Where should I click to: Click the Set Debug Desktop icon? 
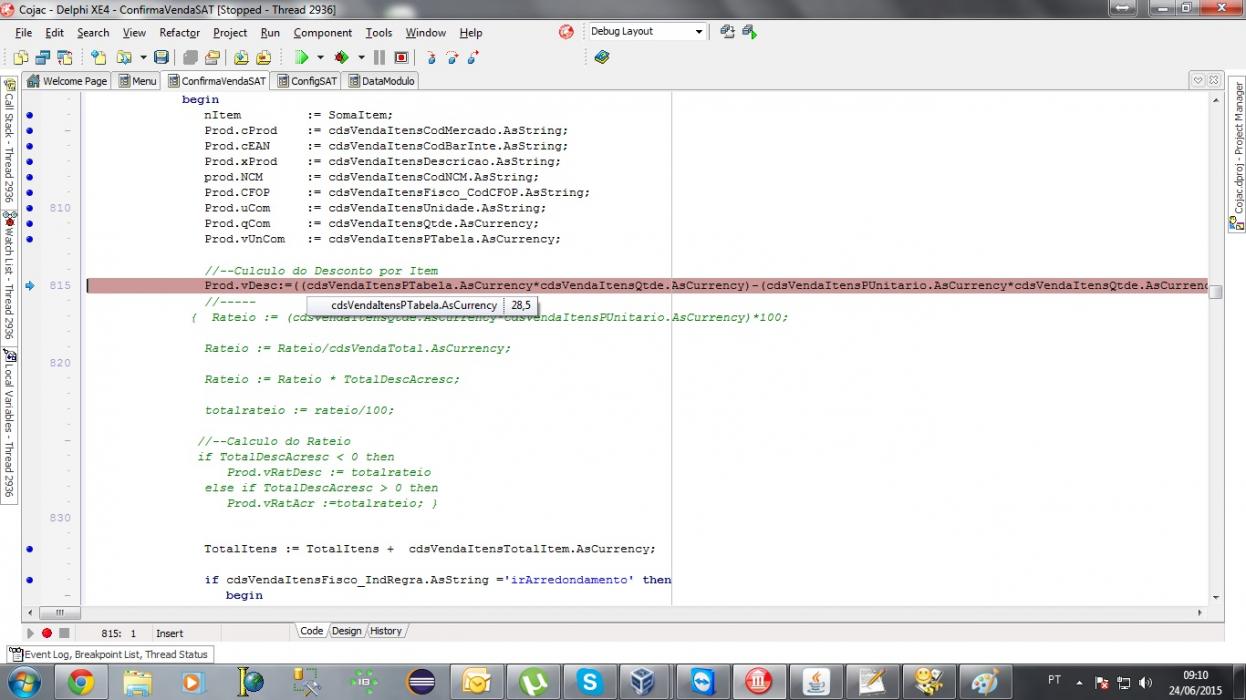749,32
